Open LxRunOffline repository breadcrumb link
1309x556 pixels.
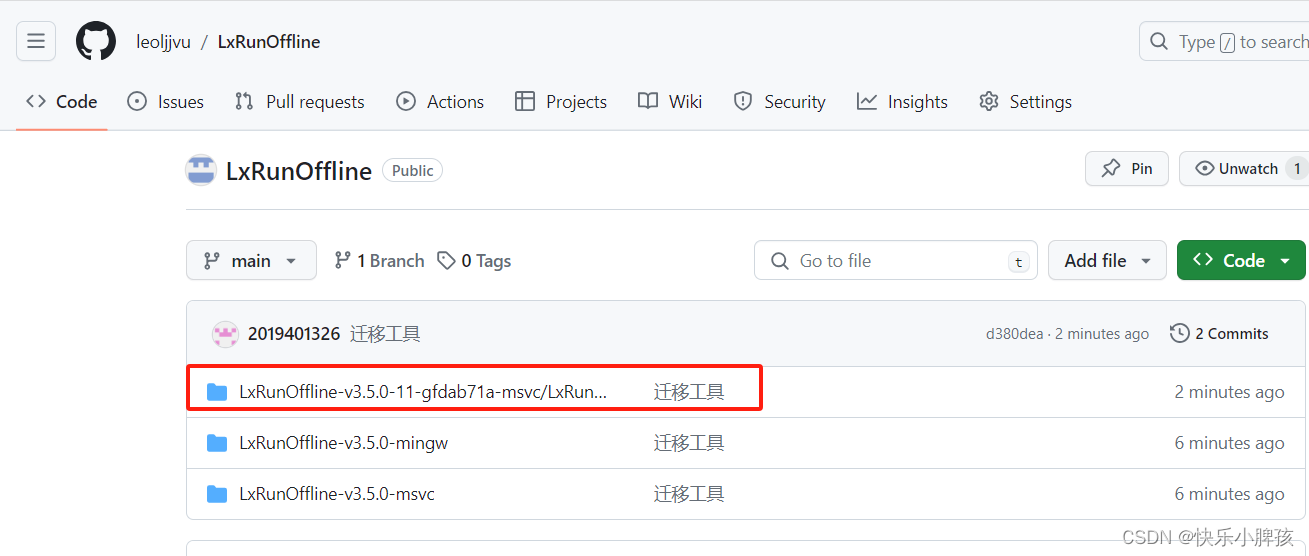tap(269, 42)
